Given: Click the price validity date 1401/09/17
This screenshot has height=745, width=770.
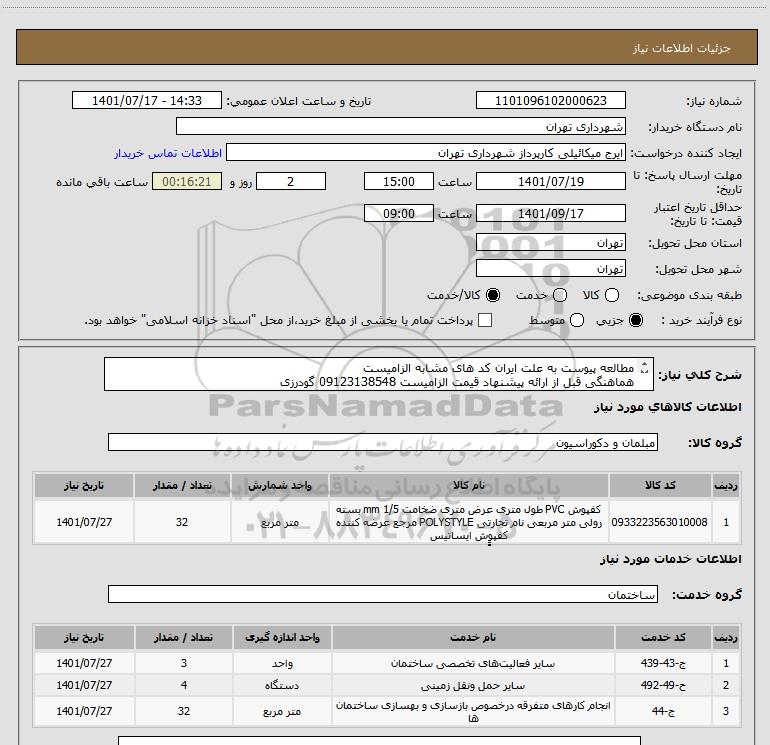Looking at the screenshot, I should click(550, 214).
